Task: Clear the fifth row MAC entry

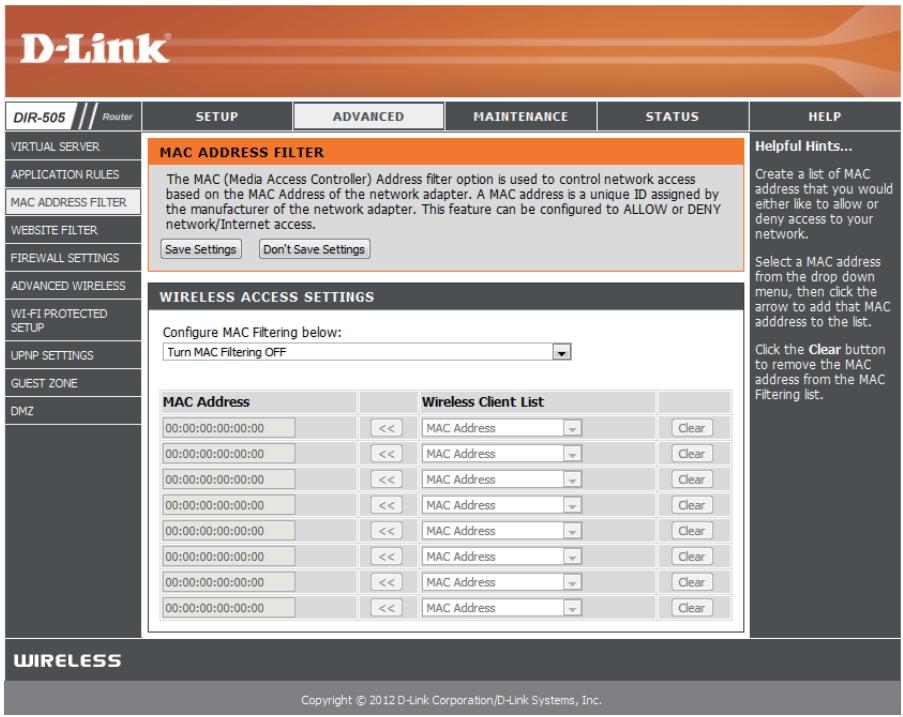Action: click(x=692, y=530)
